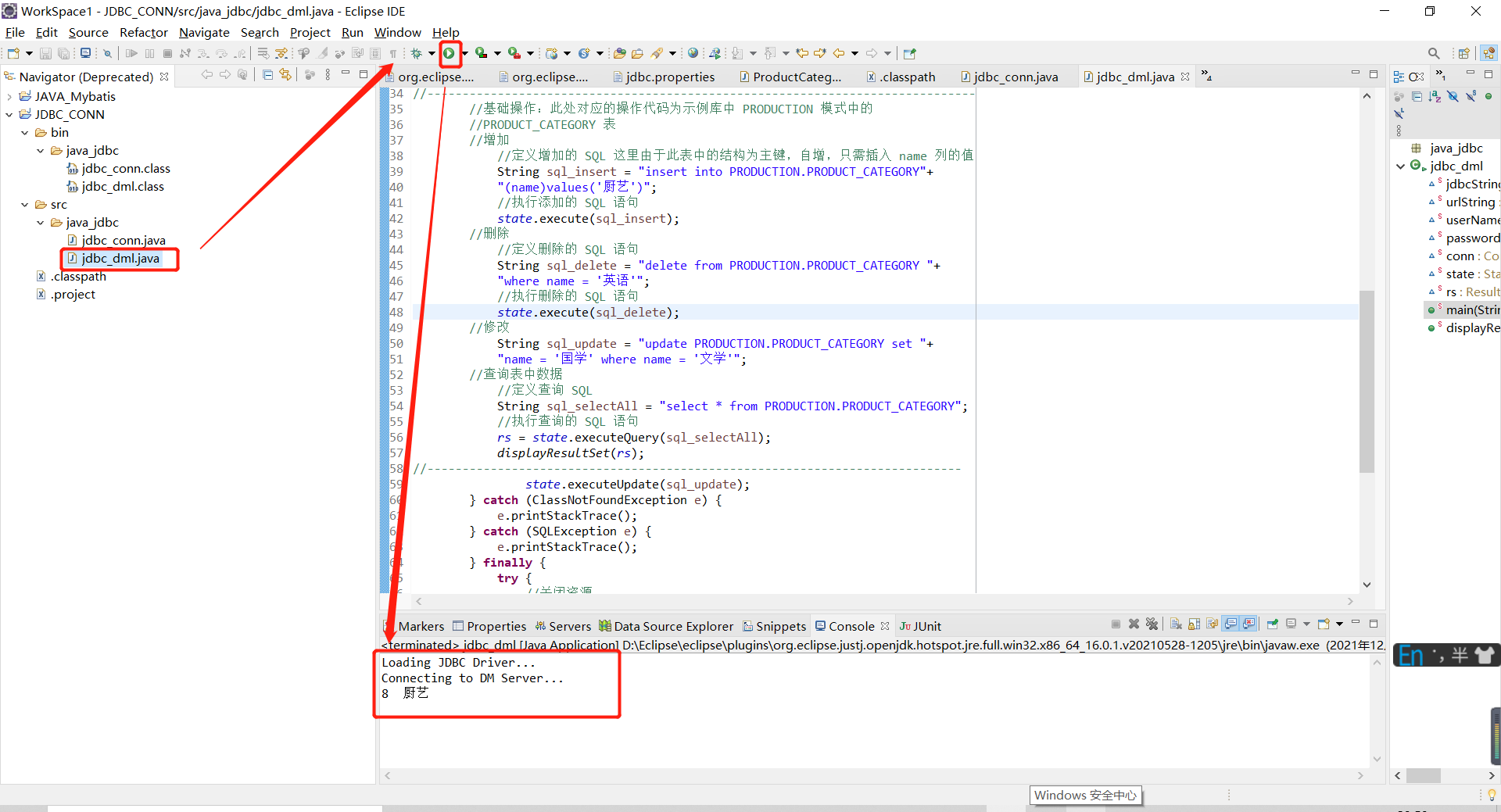Click the Navigator Back arrow icon
1501x812 pixels.
(x=206, y=75)
